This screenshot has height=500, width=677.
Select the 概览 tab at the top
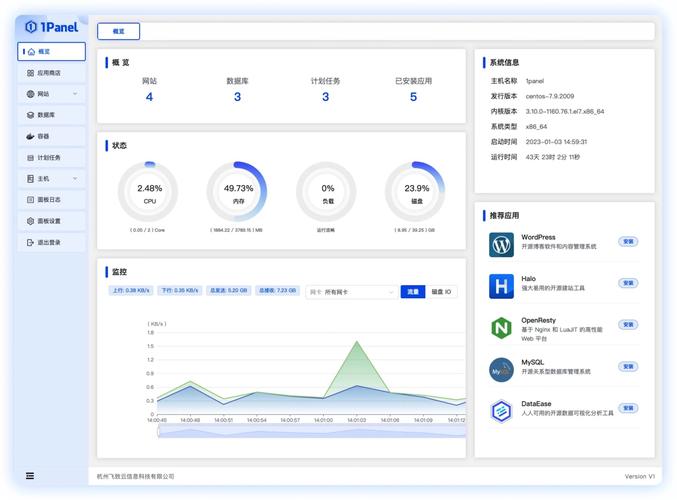pos(119,32)
